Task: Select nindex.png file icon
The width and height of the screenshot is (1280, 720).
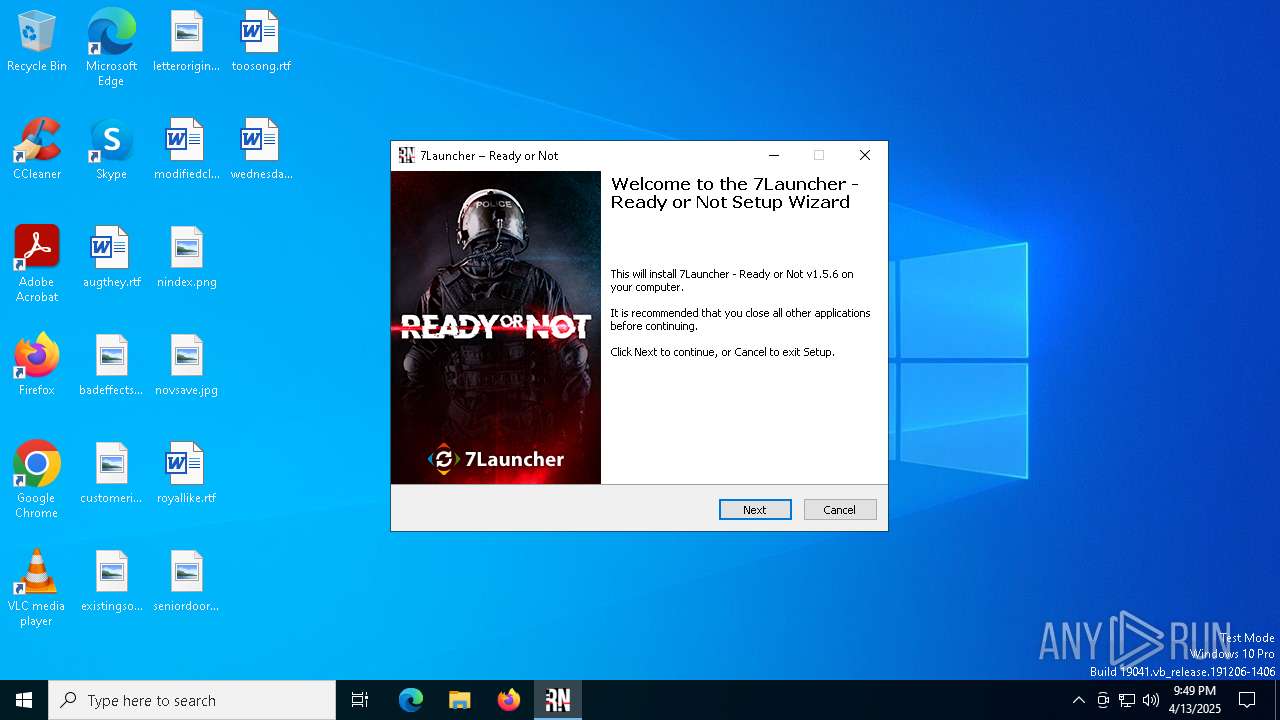Action: click(186, 258)
